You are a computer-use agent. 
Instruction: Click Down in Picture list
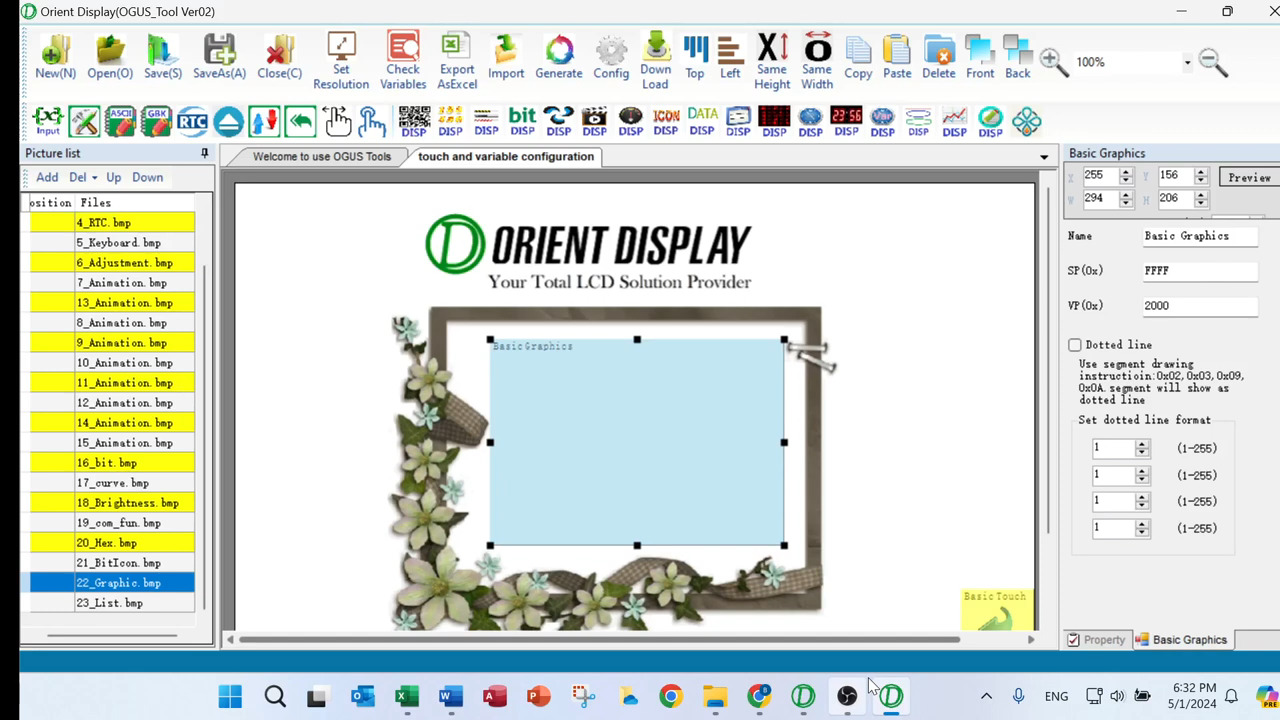point(147,177)
